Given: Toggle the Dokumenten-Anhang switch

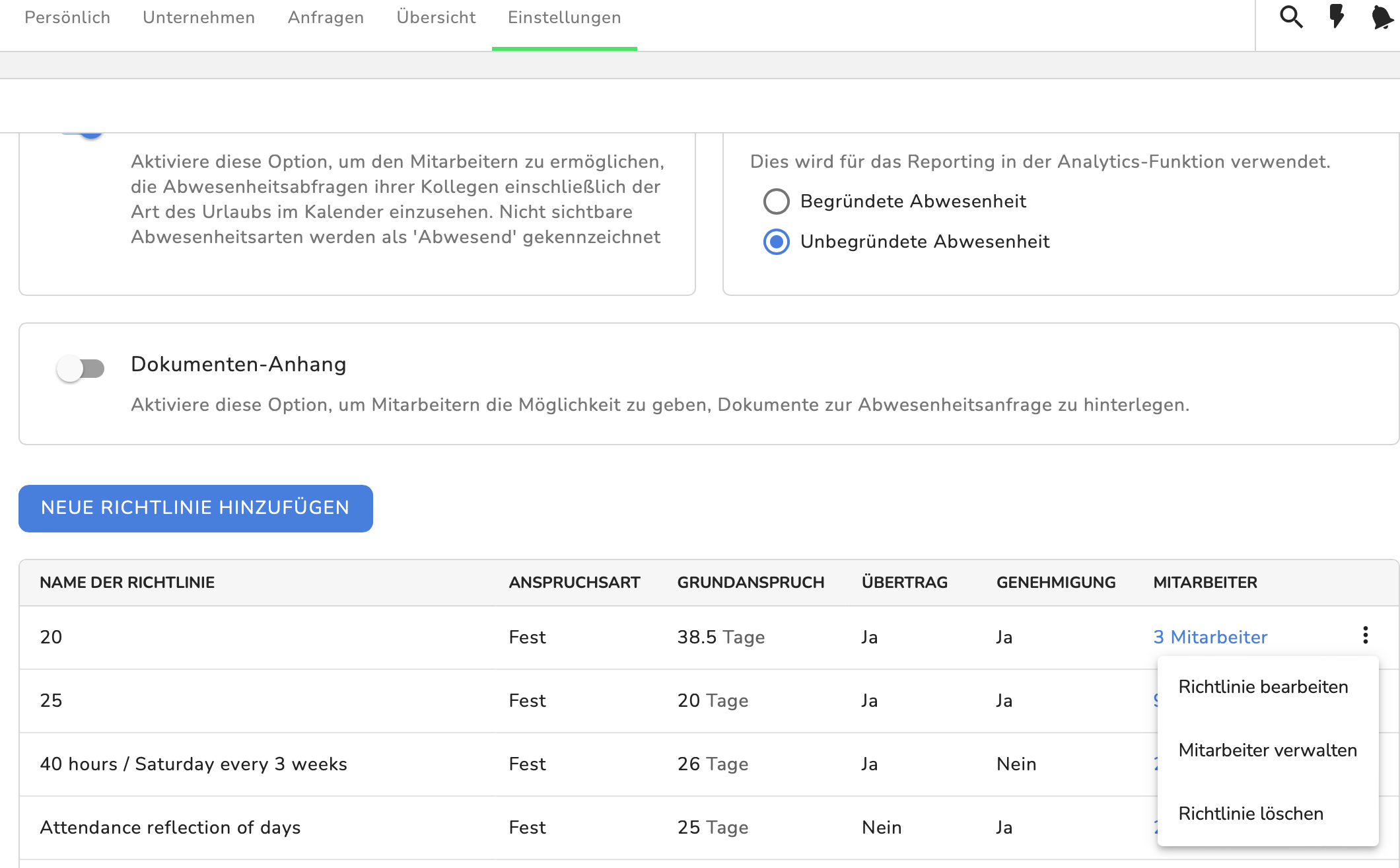Looking at the screenshot, I should pyautogui.click(x=81, y=369).
